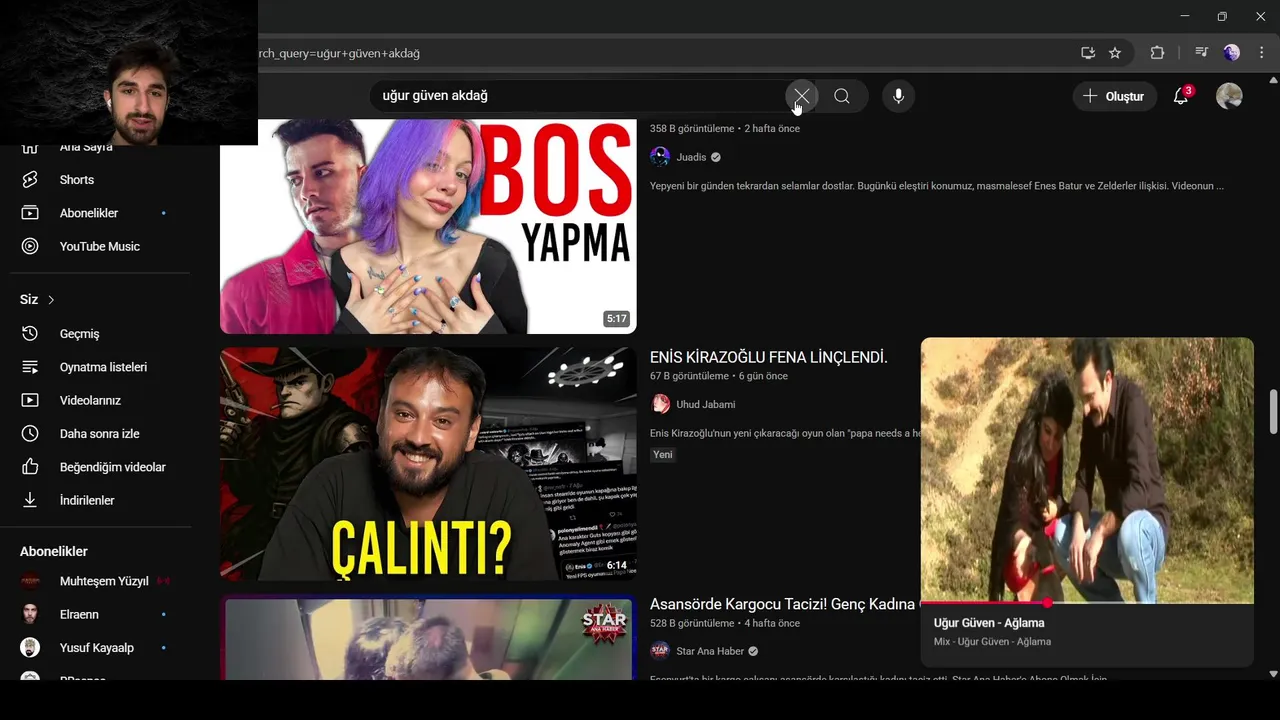Click the magnifier search button
1280x720 pixels.
pos(842,96)
